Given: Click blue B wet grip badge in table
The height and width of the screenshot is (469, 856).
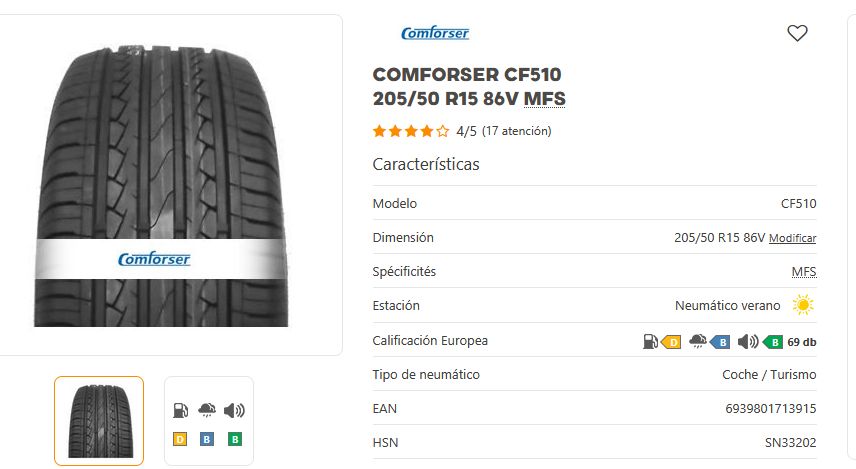Looking at the screenshot, I should click(720, 342).
